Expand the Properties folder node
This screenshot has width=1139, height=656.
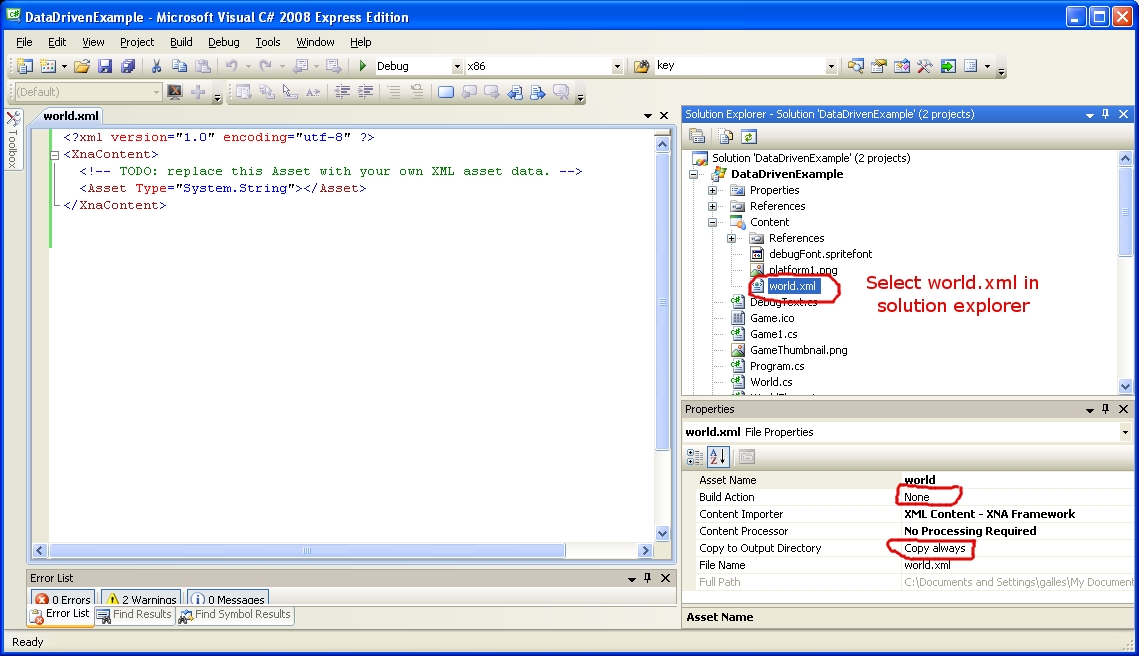click(x=713, y=190)
